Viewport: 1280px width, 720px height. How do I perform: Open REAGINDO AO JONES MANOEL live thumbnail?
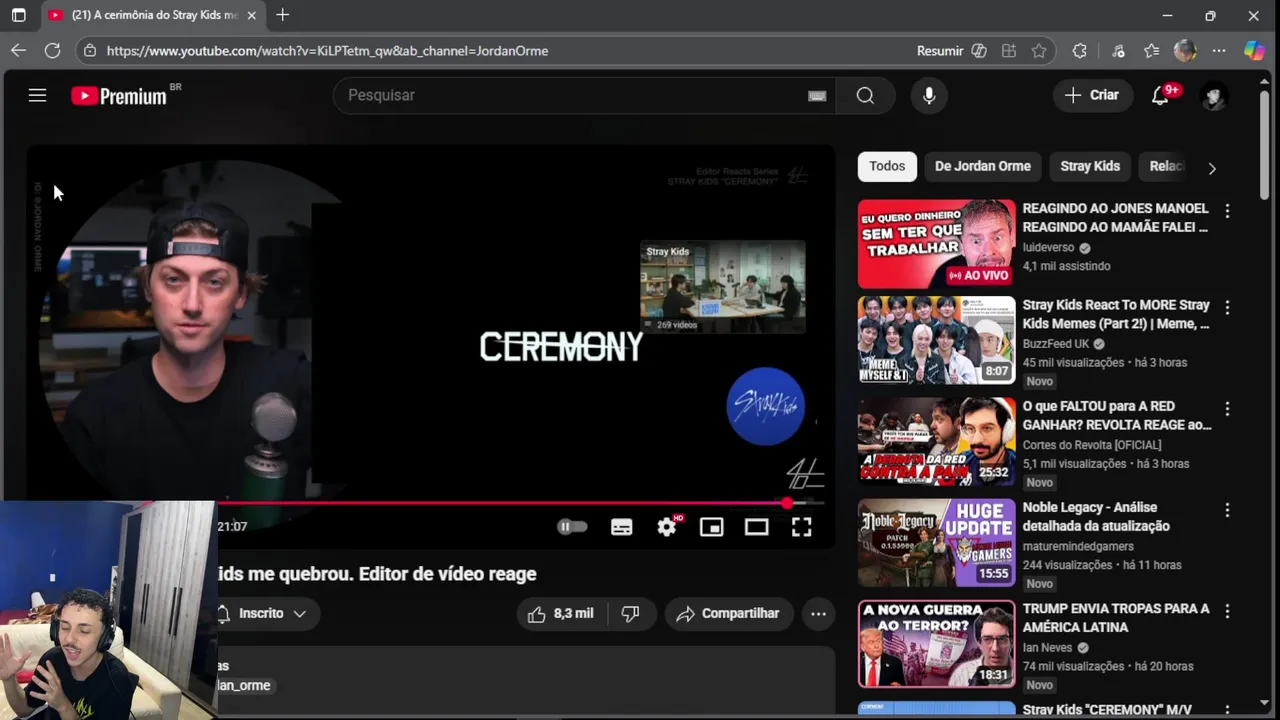click(936, 244)
